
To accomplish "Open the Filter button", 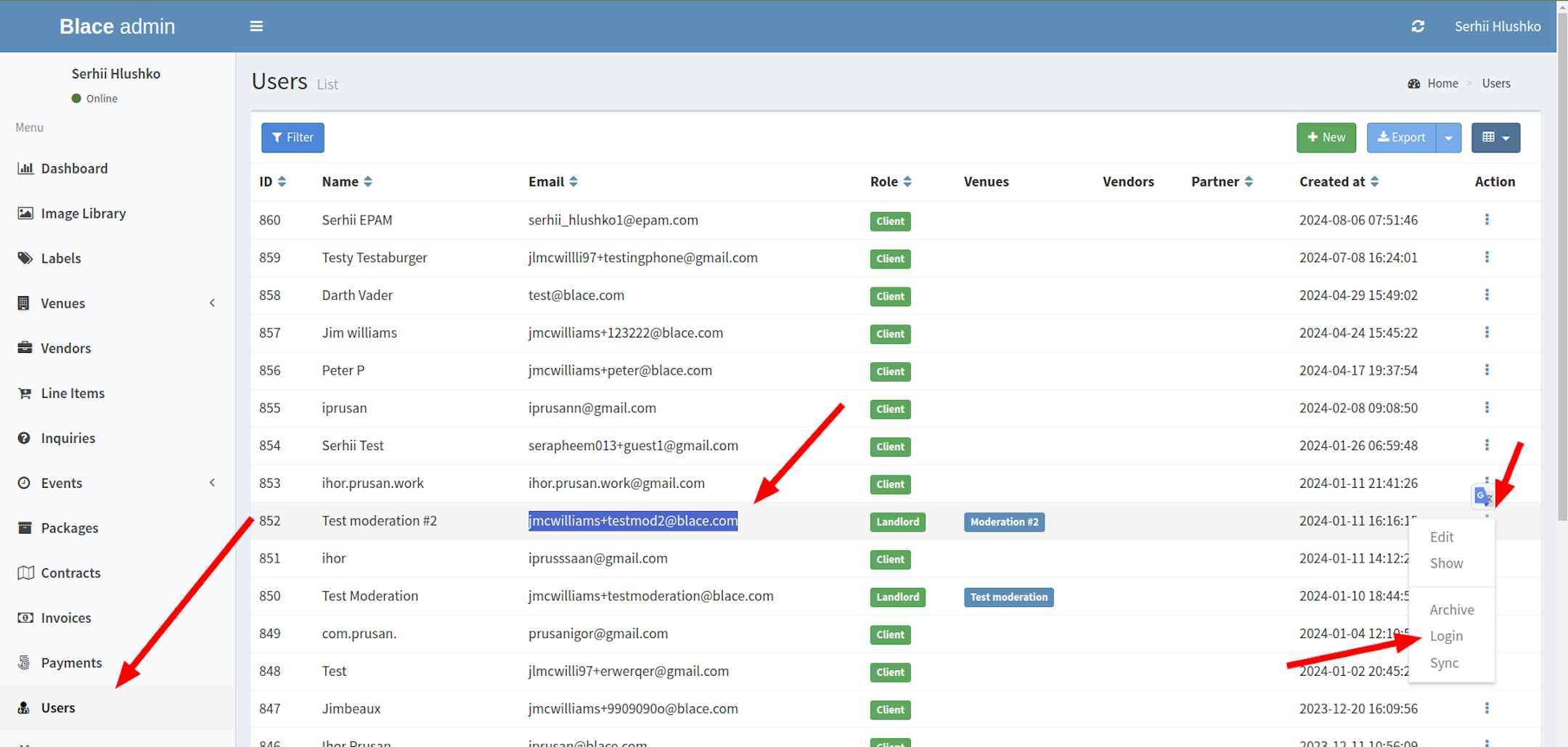I will (293, 138).
